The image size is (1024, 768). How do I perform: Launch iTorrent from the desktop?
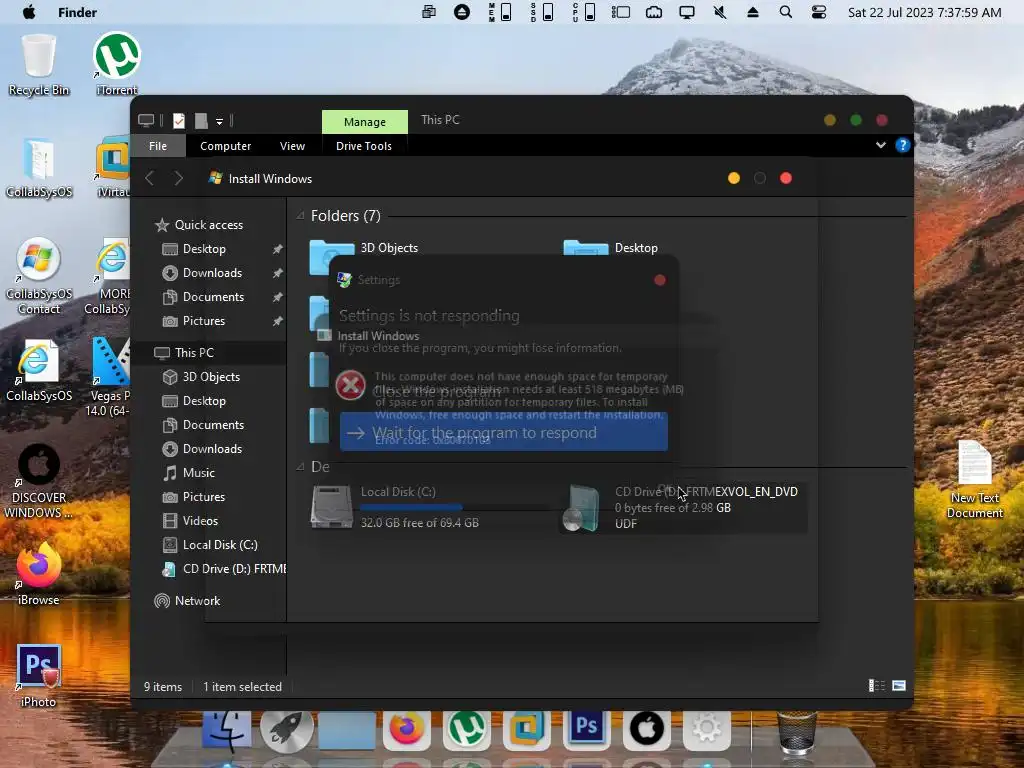click(117, 65)
